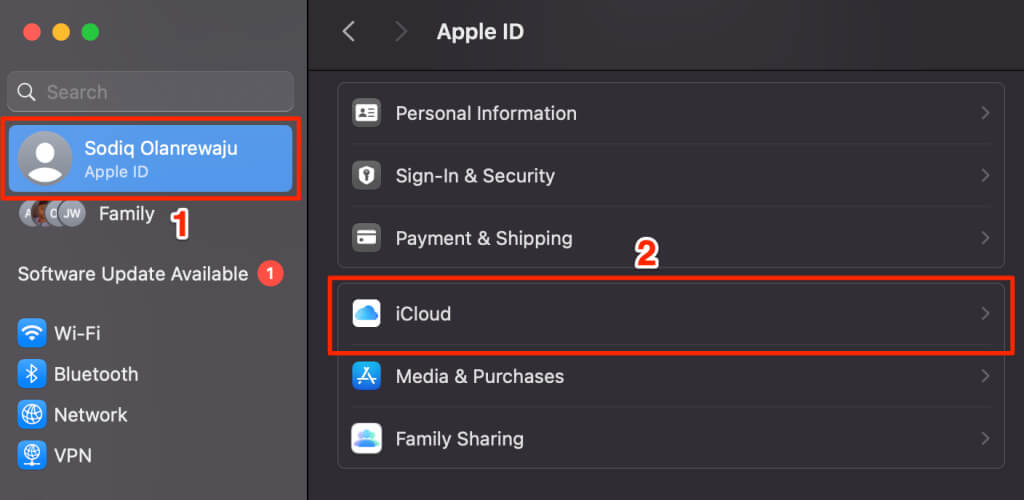Open the iCloud cloud icon
The image size is (1024, 500).
pos(366,314)
